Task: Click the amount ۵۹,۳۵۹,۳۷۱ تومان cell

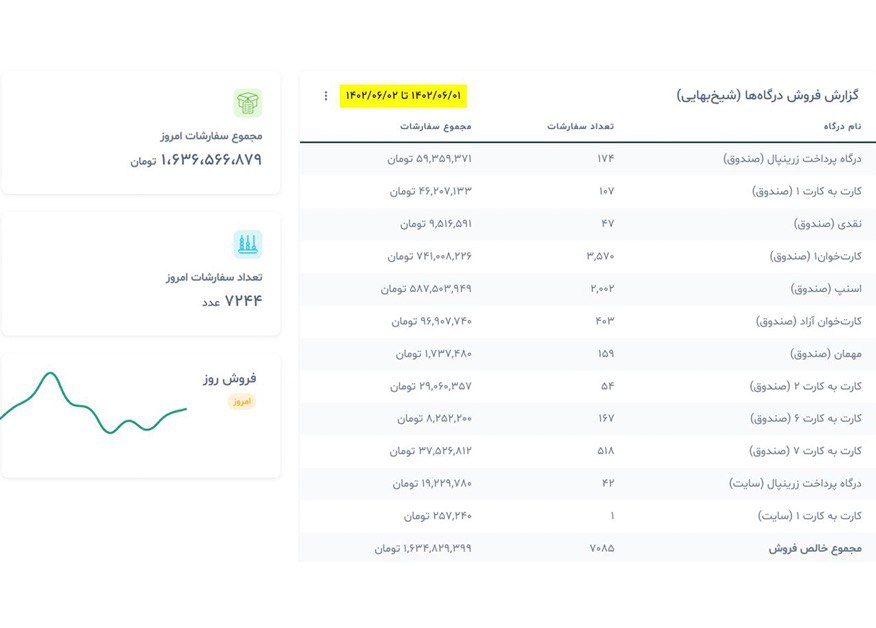Action: 430,159
